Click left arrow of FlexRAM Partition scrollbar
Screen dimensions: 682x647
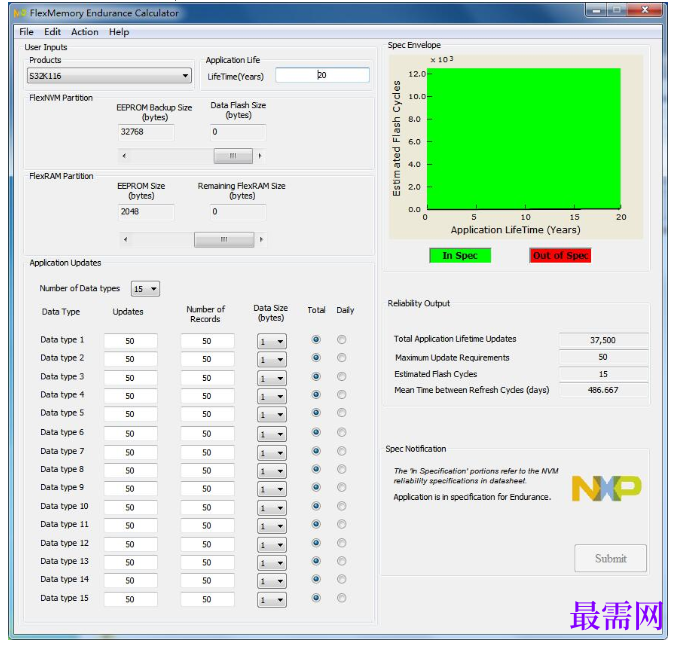[125, 239]
